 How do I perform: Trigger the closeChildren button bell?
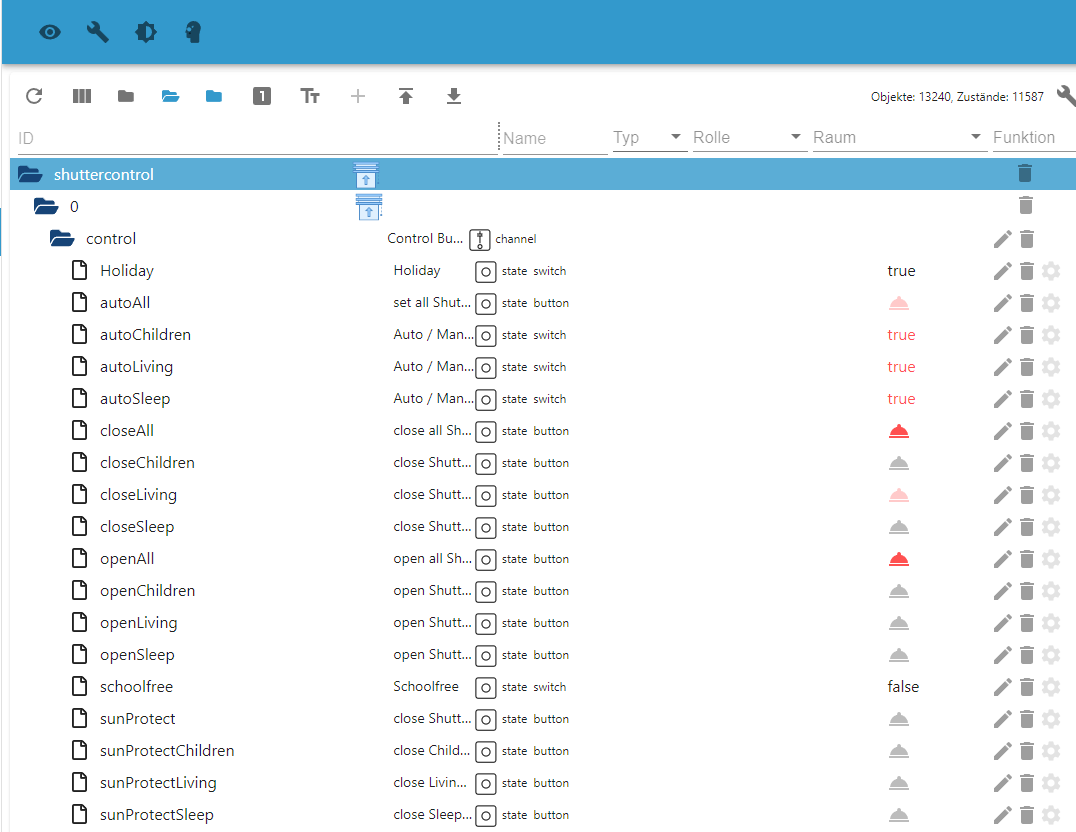click(899, 463)
